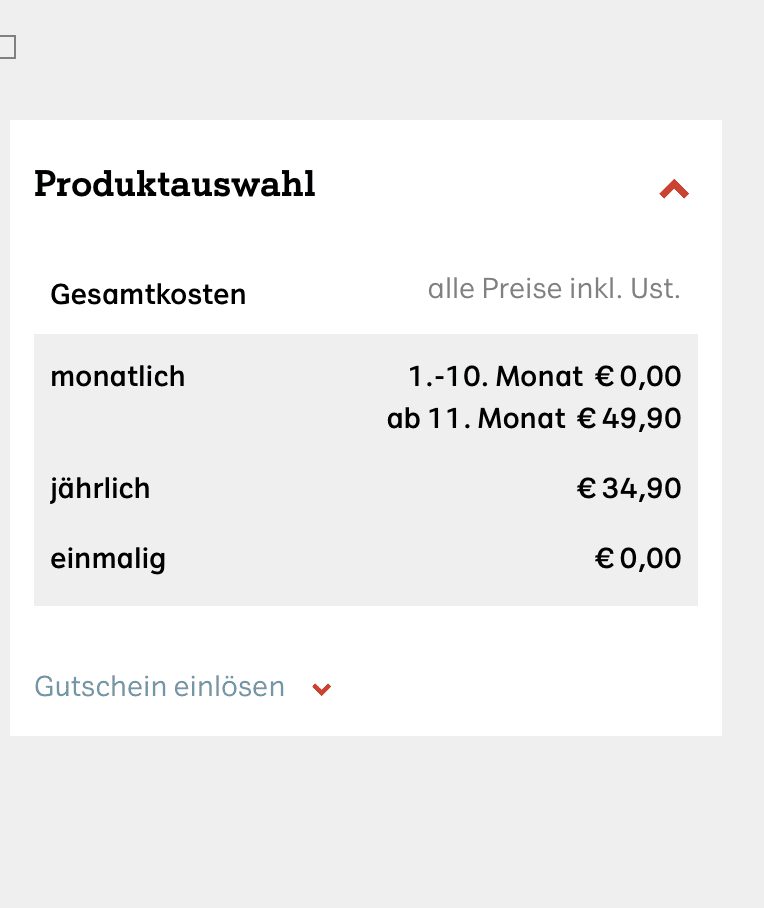The height and width of the screenshot is (908, 764).
Task: Click the jährlich row label
Action: tap(100, 489)
